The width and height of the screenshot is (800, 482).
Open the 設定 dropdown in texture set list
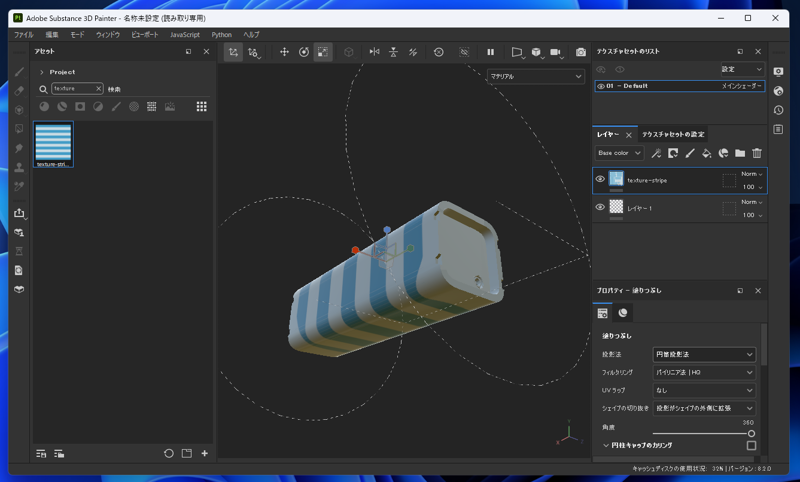pyautogui.click(x=742, y=69)
